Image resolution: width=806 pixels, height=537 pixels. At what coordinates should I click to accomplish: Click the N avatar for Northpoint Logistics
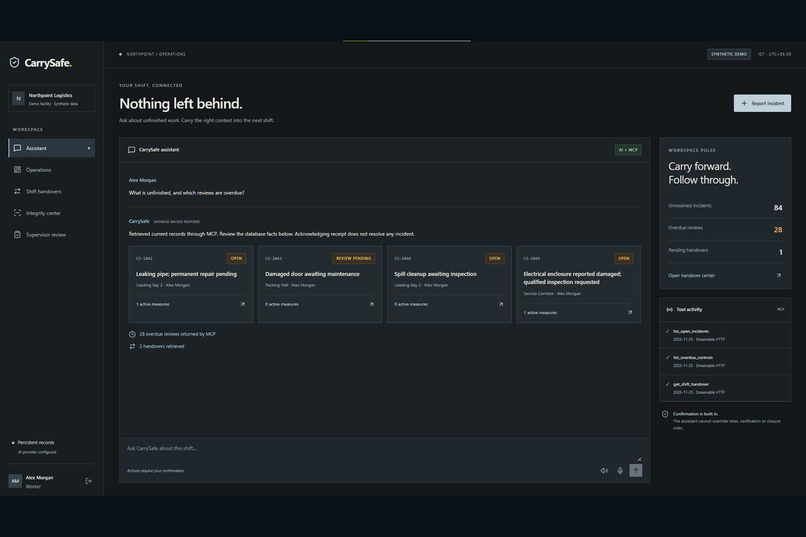click(x=19, y=98)
